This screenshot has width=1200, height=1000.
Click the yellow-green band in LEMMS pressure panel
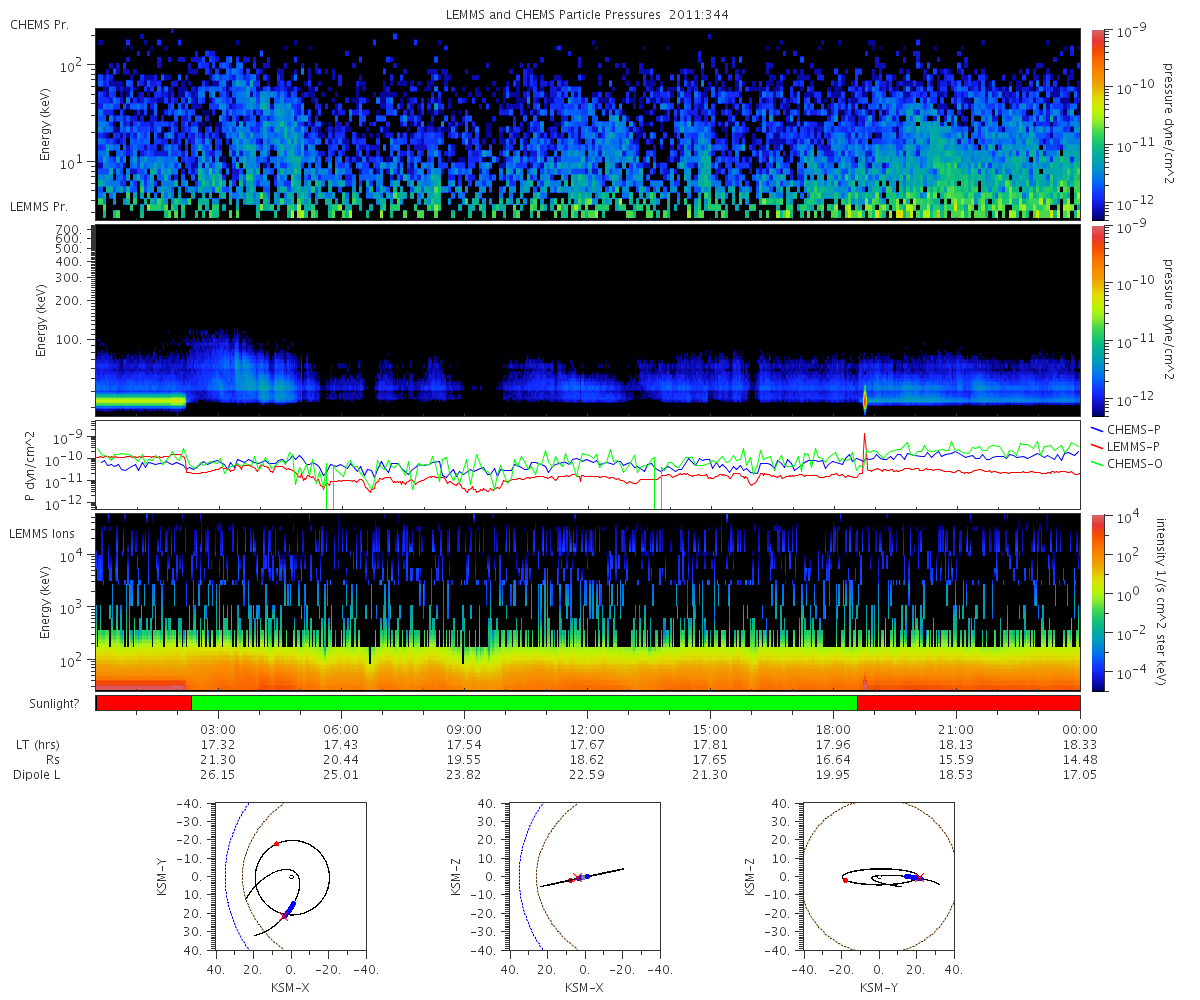pos(141,401)
